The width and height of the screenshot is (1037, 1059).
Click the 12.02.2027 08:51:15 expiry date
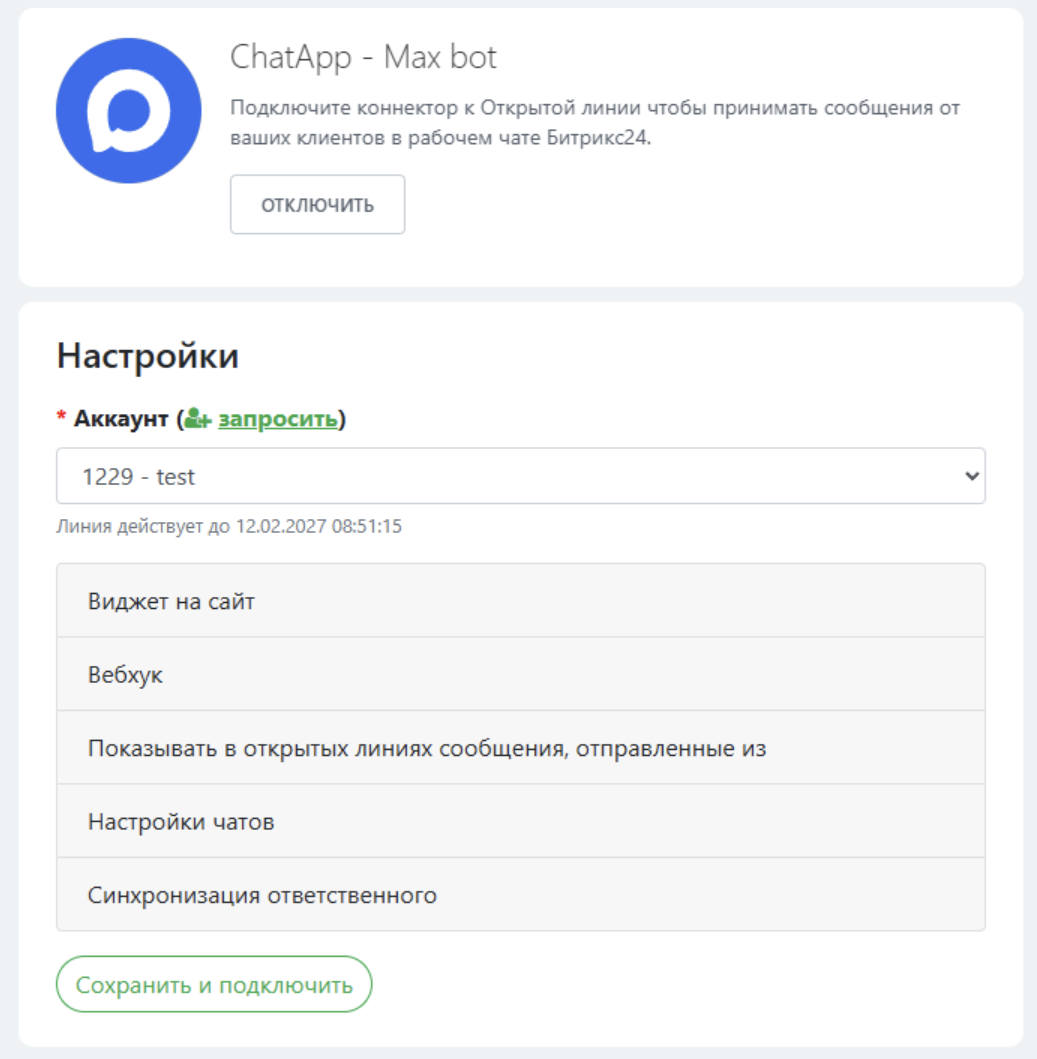point(318,526)
